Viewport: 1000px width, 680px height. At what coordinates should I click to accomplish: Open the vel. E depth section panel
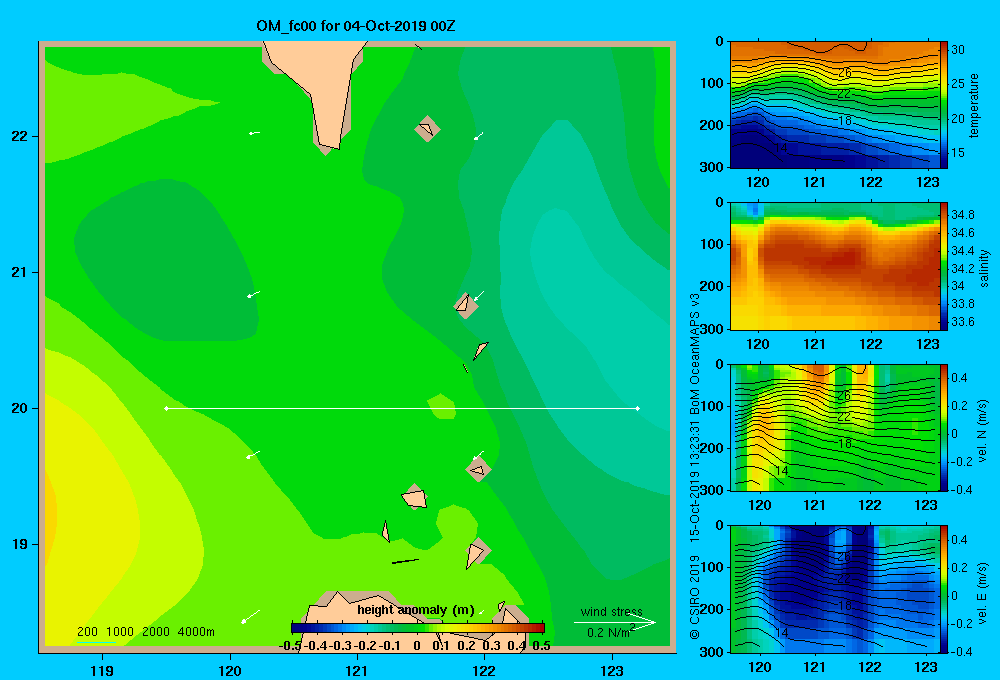tap(834, 588)
